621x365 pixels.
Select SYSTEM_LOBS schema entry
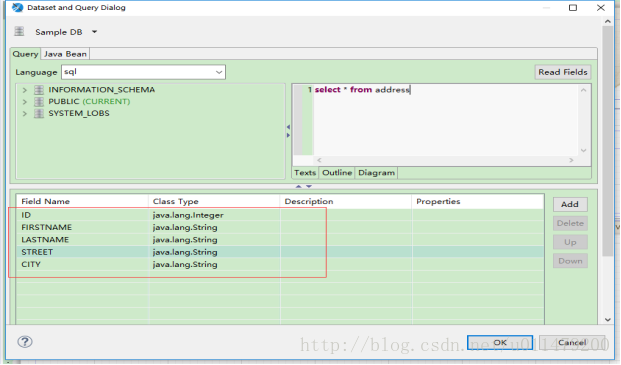pyautogui.click(x=79, y=114)
